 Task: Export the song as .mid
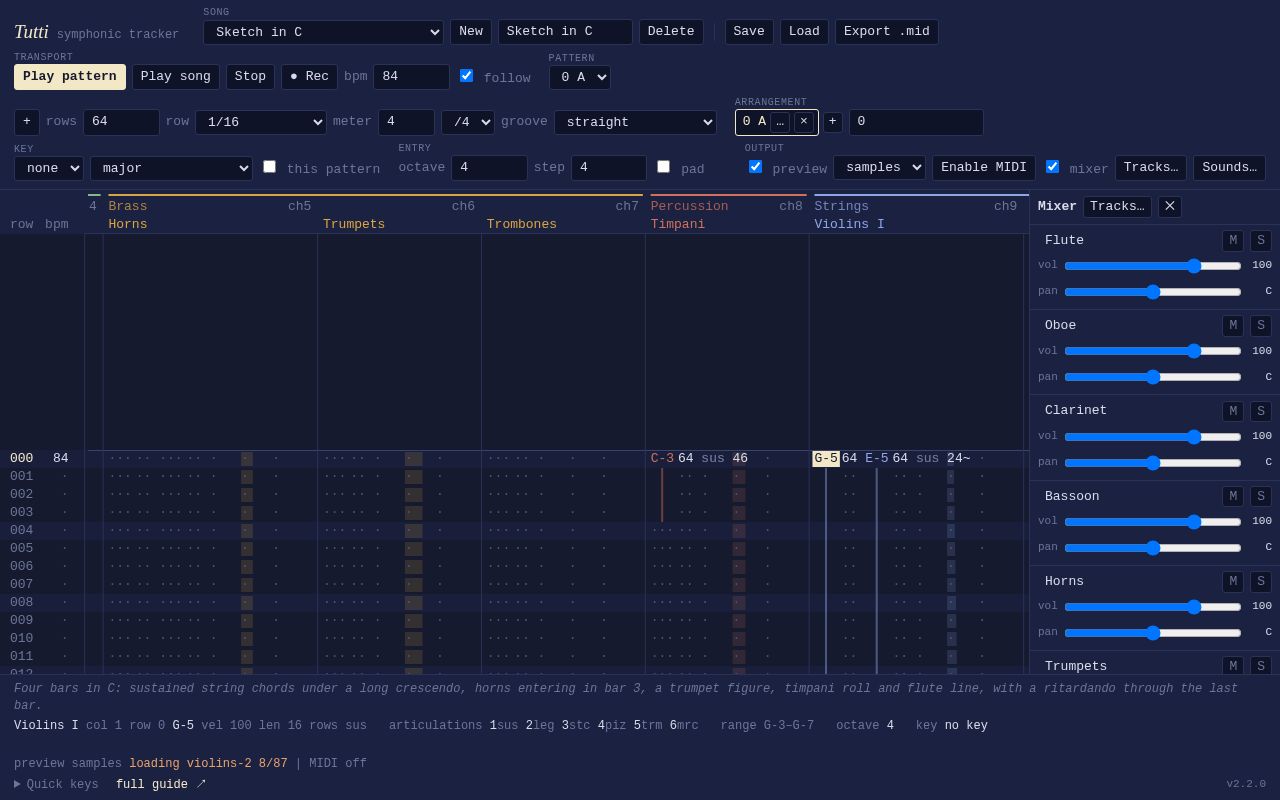click(887, 32)
